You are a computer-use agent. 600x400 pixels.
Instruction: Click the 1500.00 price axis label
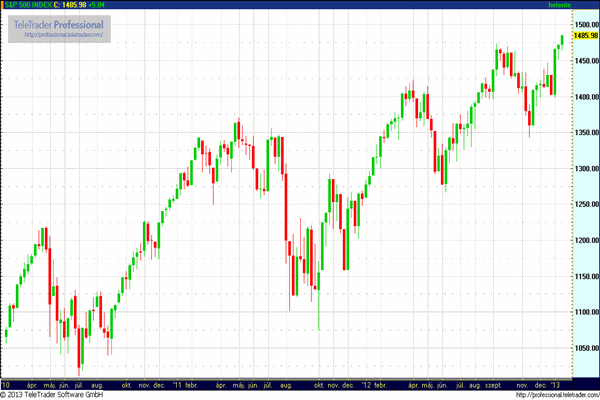(x=585, y=24)
